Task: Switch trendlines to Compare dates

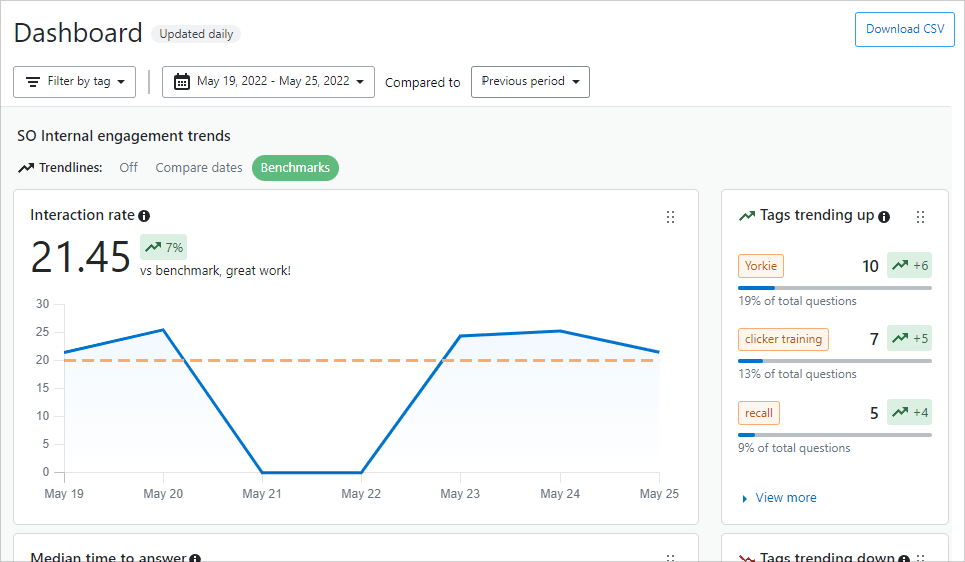Action: tap(199, 168)
